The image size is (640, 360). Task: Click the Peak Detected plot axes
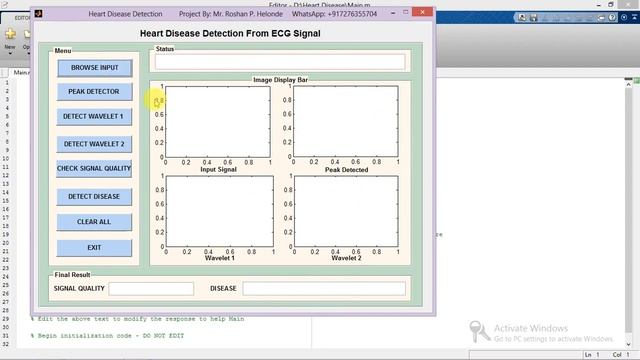point(346,121)
